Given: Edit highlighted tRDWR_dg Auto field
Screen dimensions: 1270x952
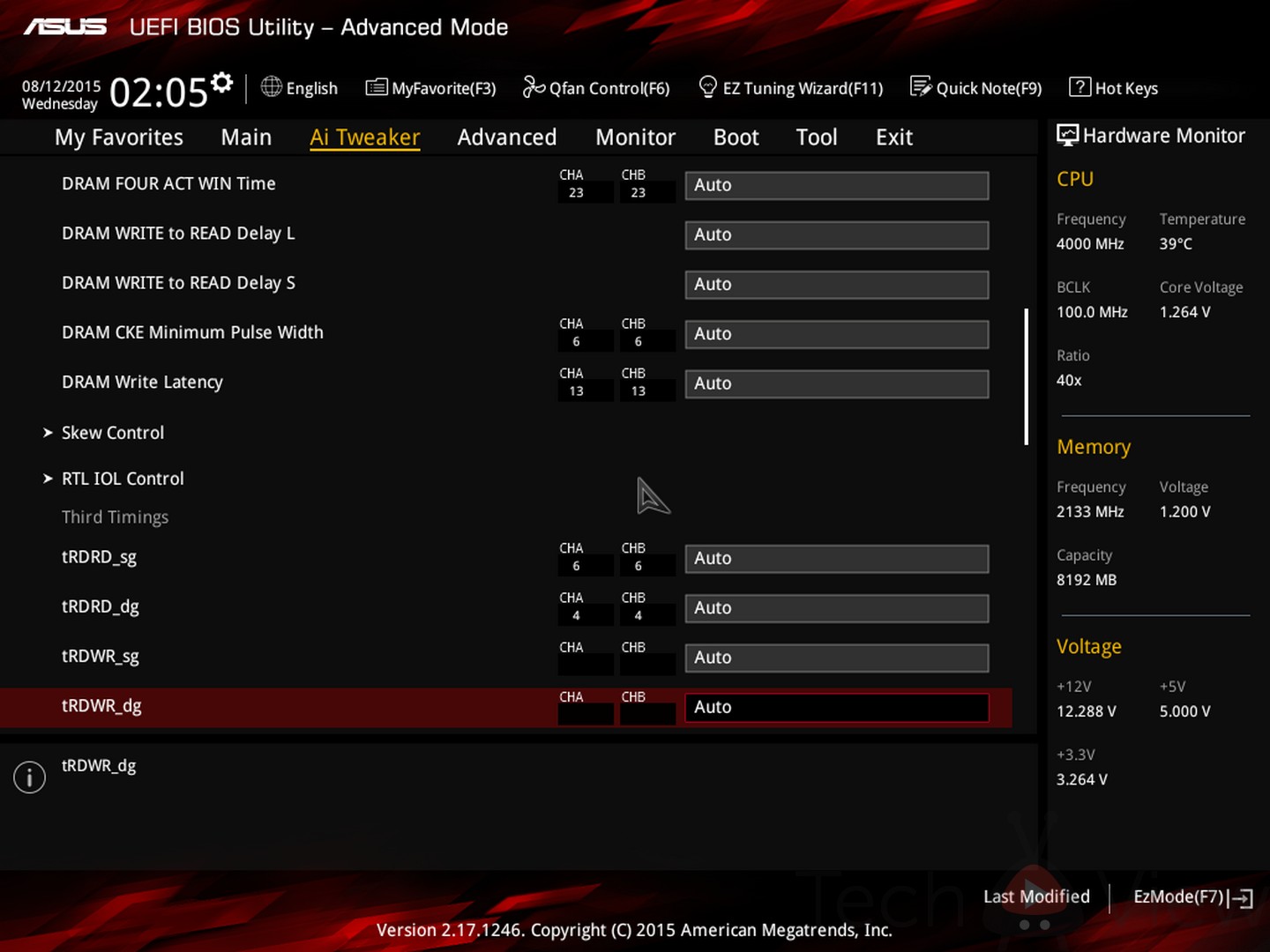Looking at the screenshot, I should click(837, 707).
